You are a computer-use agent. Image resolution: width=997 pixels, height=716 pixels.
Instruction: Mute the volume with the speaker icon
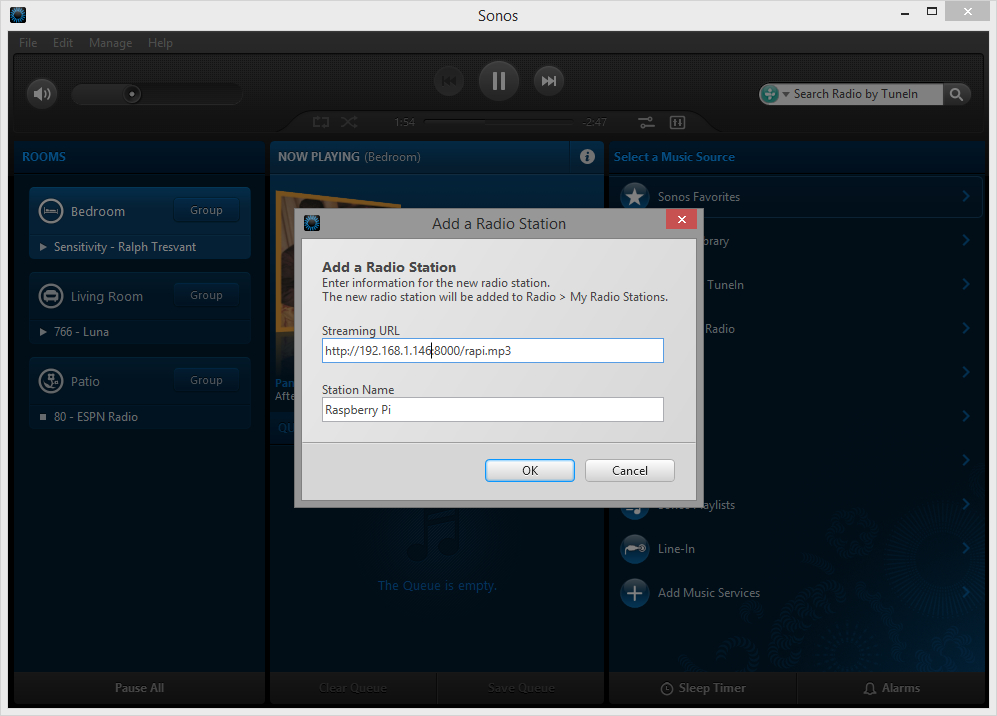42,94
